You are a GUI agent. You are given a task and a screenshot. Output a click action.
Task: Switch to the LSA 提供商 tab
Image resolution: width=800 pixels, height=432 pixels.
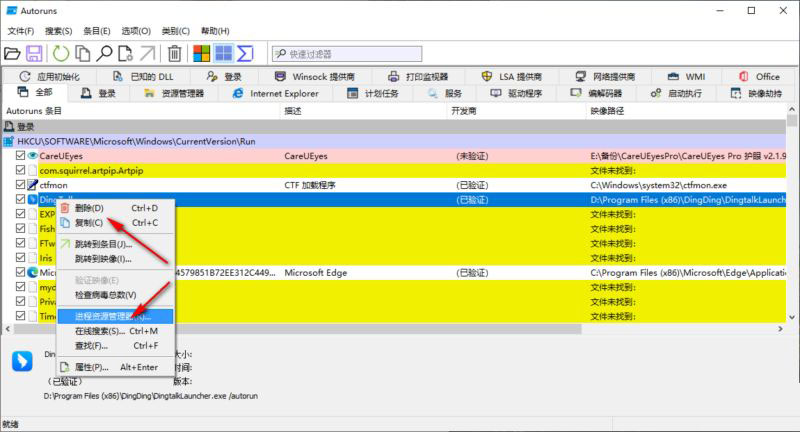click(512, 77)
